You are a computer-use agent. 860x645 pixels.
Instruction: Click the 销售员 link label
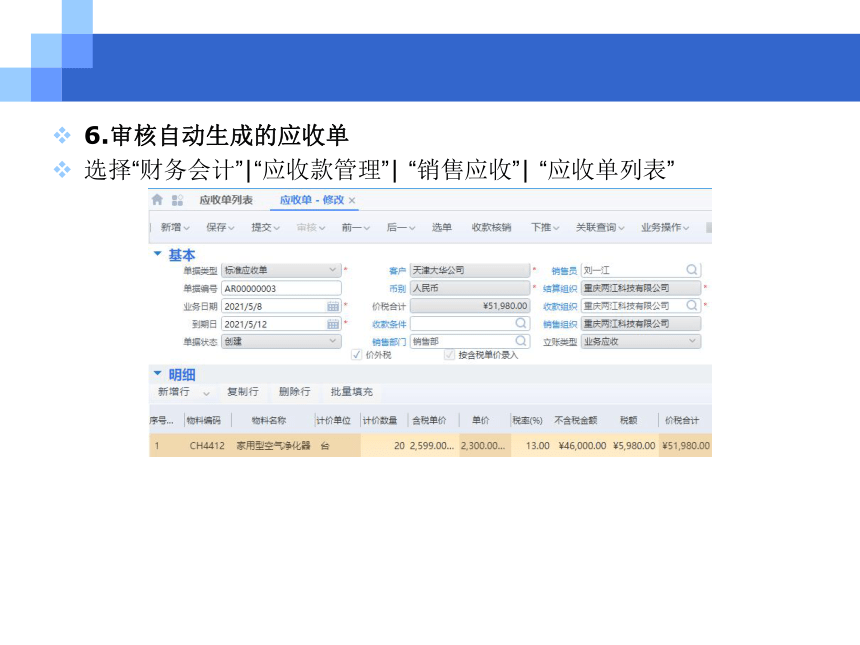564,270
